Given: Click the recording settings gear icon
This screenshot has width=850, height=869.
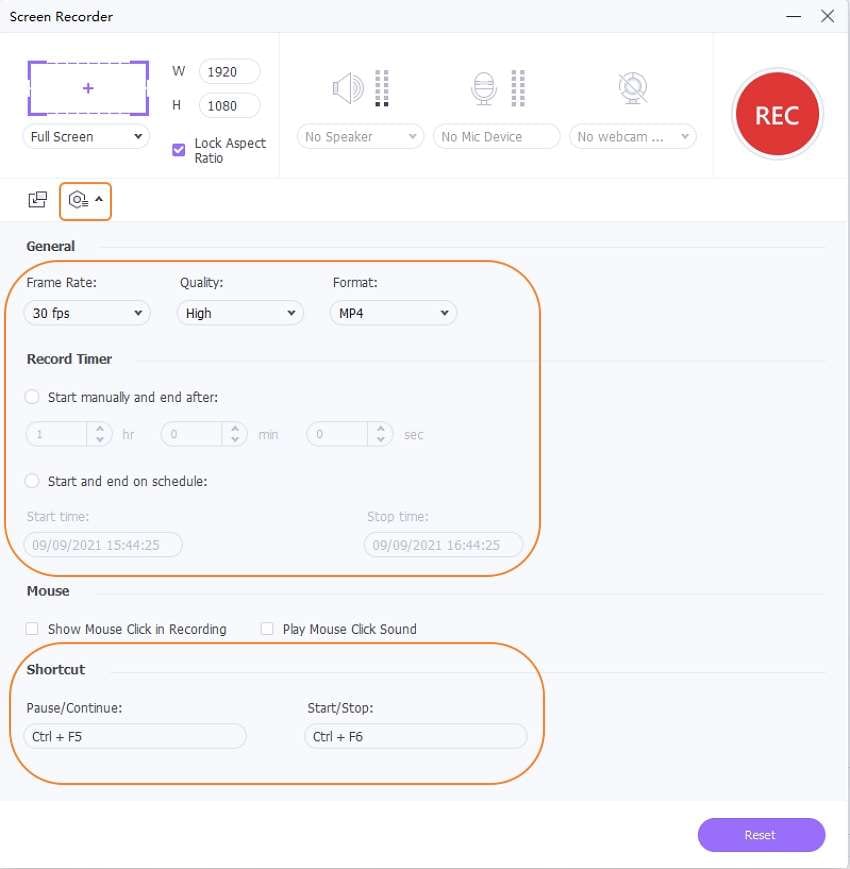Looking at the screenshot, I should coord(79,200).
